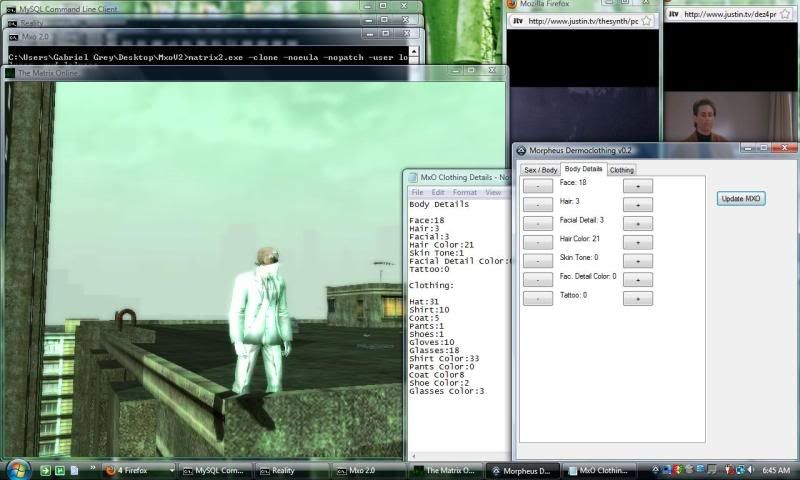800x480 pixels.
Task: Switch to Morpheus Dermoclothing taskbar button
Action: (x=522, y=470)
